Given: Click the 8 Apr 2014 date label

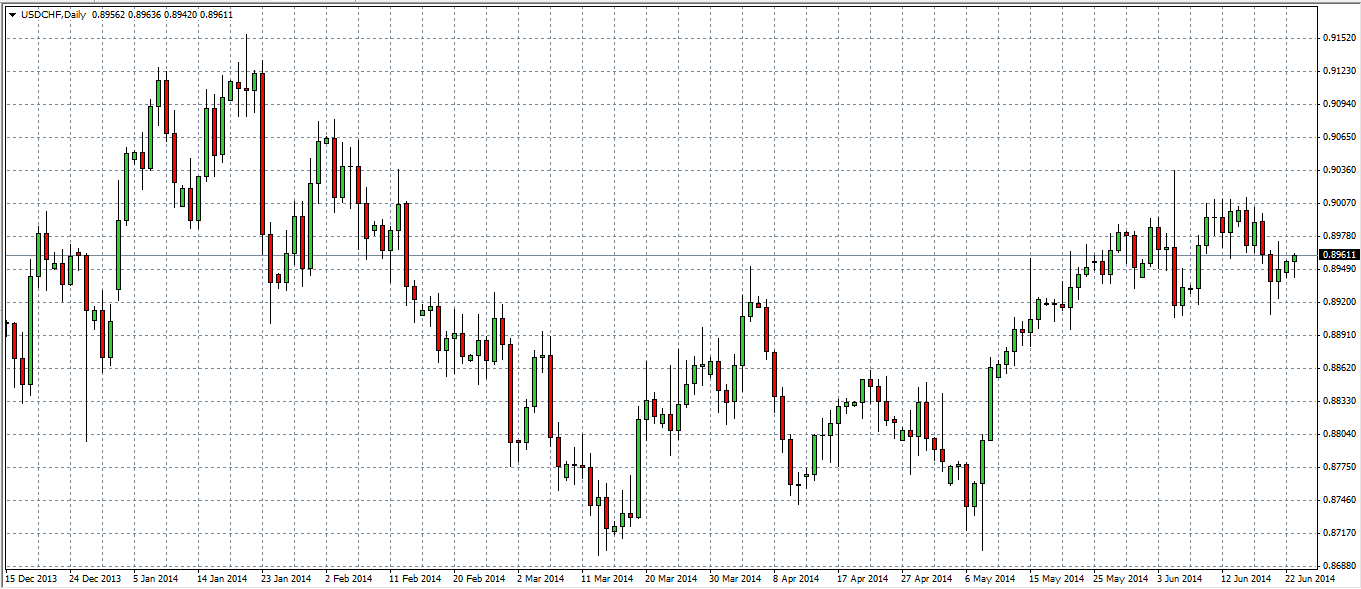Looking at the screenshot, I should (797, 579).
